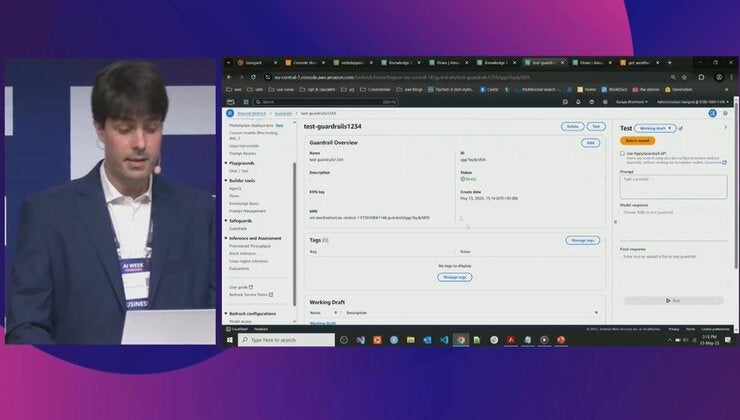Open Outlook from taskbar
Image resolution: width=740 pixels, height=420 pixels.
(x=427, y=340)
